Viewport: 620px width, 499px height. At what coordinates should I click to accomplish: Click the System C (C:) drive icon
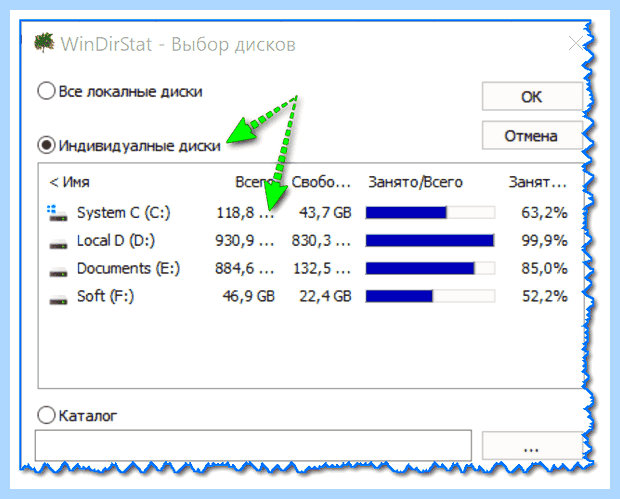click(x=58, y=214)
